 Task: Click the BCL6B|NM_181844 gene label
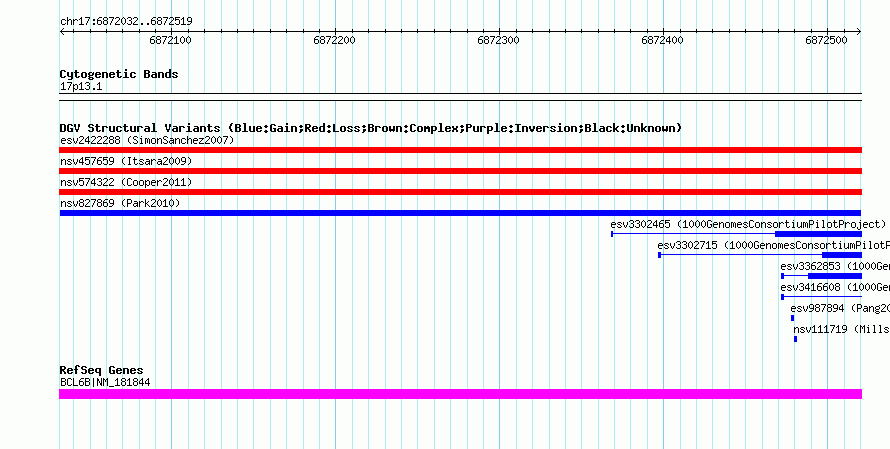tap(105, 382)
